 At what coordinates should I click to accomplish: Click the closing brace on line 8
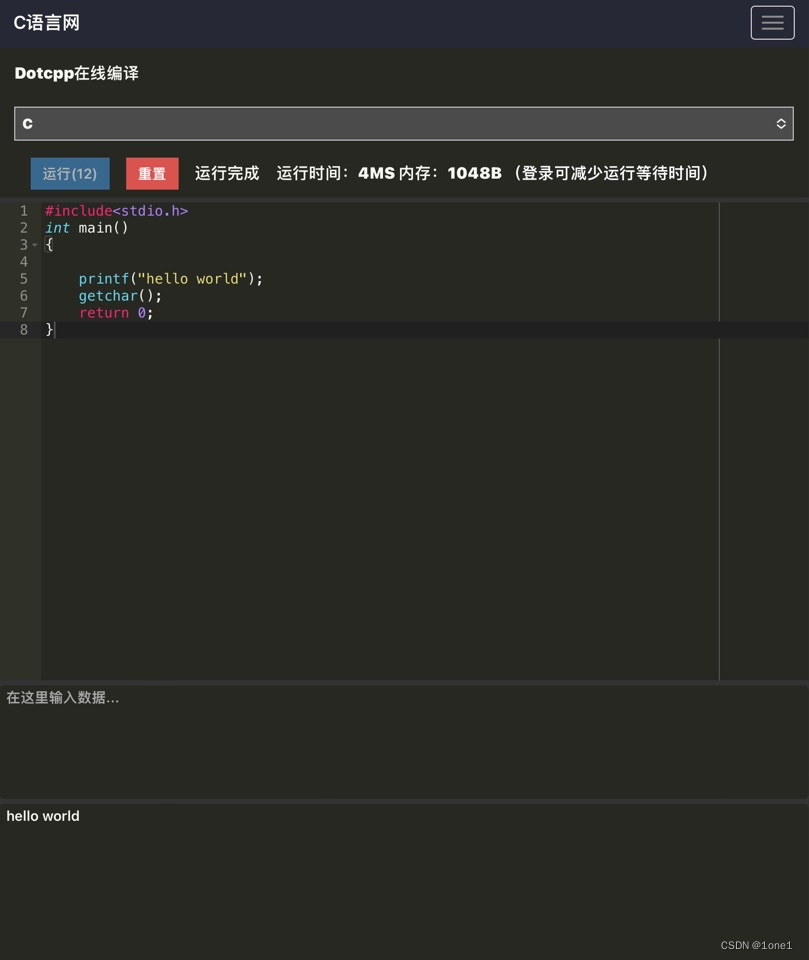point(49,329)
